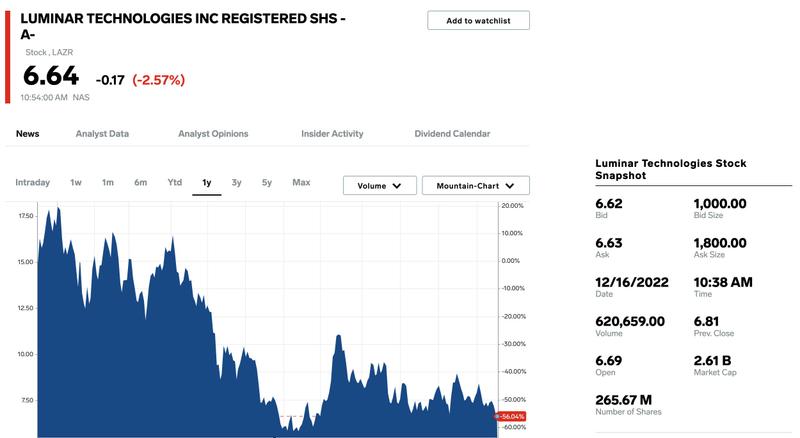This screenshot has width=800, height=438.
Task: Click the 620,659.00 Volume value
Action: tap(630, 322)
